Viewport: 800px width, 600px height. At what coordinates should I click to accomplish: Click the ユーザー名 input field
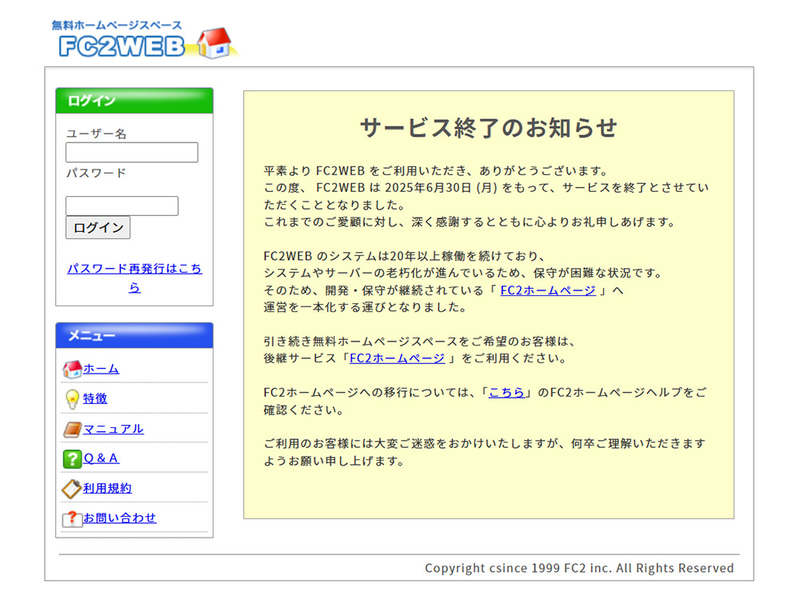(132, 152)
